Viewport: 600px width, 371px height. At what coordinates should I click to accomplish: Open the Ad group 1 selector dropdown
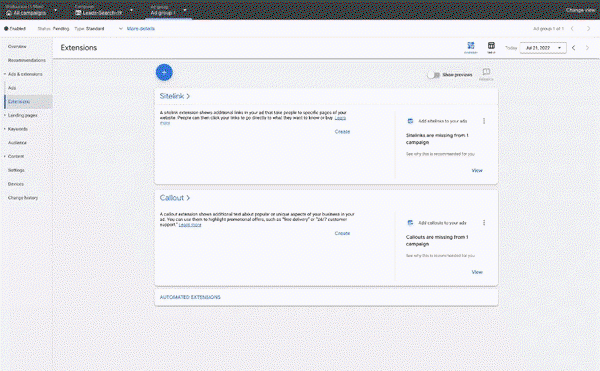[x=168, y=11]
